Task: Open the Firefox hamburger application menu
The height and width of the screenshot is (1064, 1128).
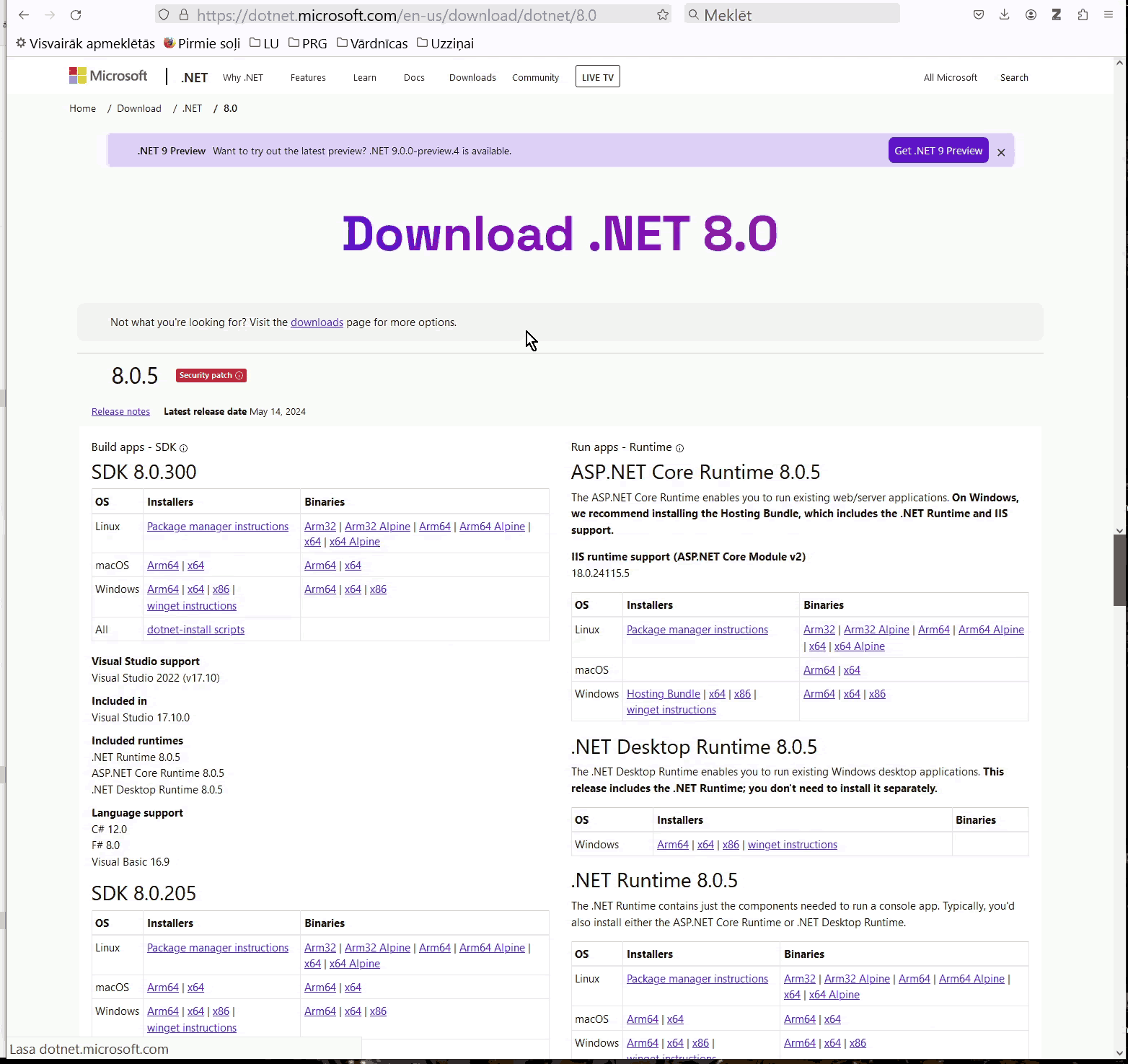Action: 1109,15
